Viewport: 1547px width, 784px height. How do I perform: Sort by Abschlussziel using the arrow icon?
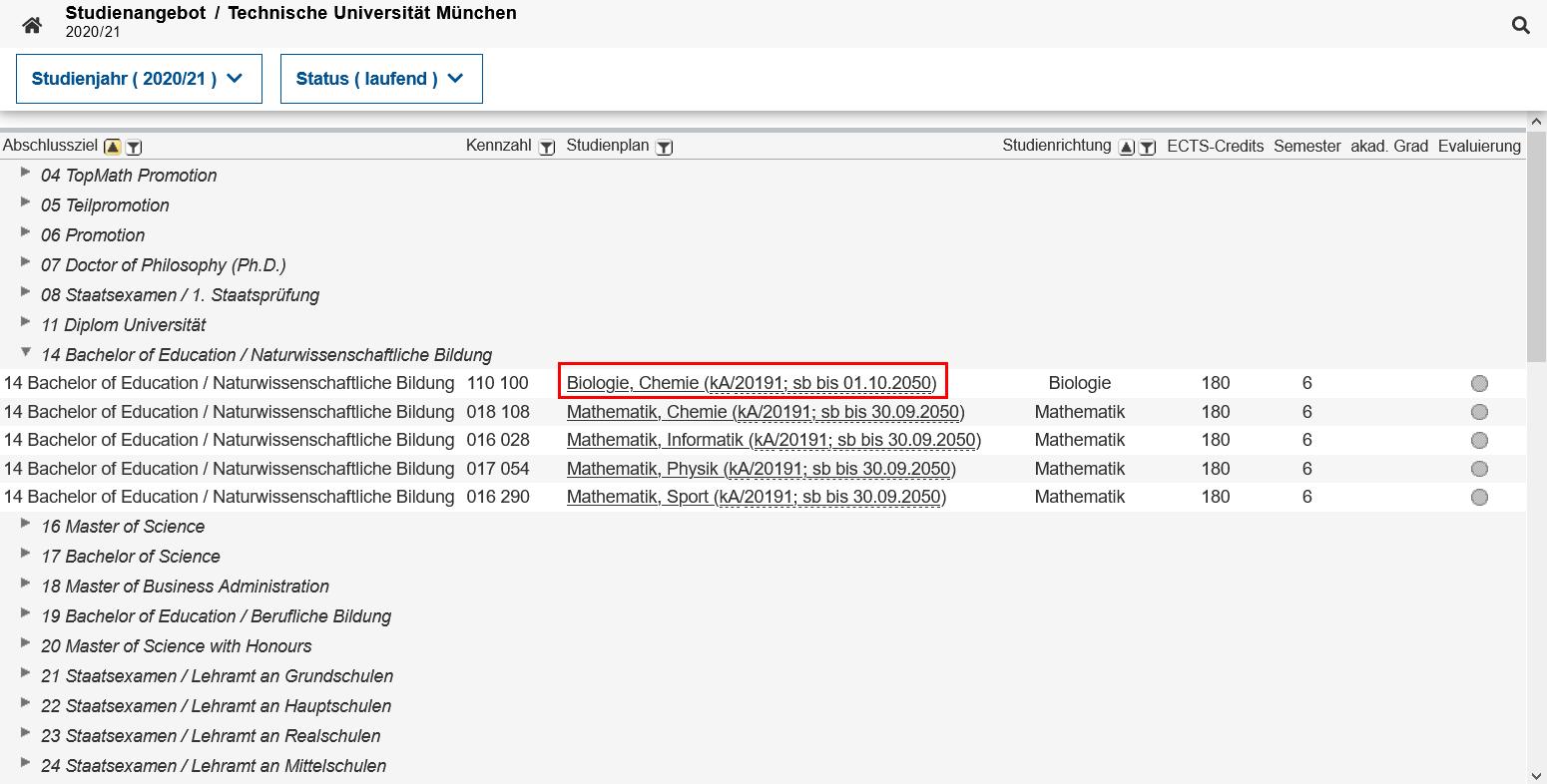pos(113,148)
